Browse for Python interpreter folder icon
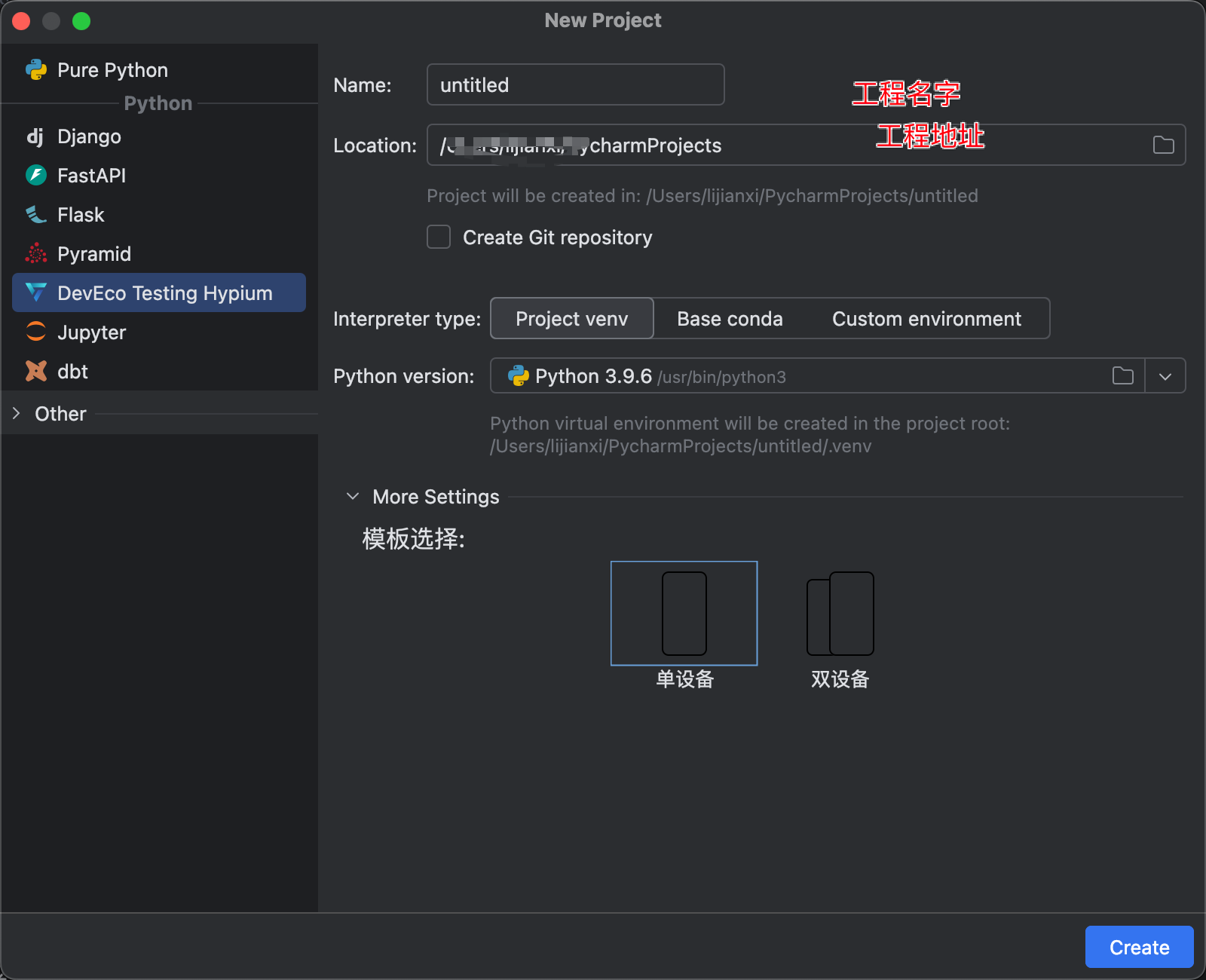The image size is (1206, 980). tap(1122, 376)
